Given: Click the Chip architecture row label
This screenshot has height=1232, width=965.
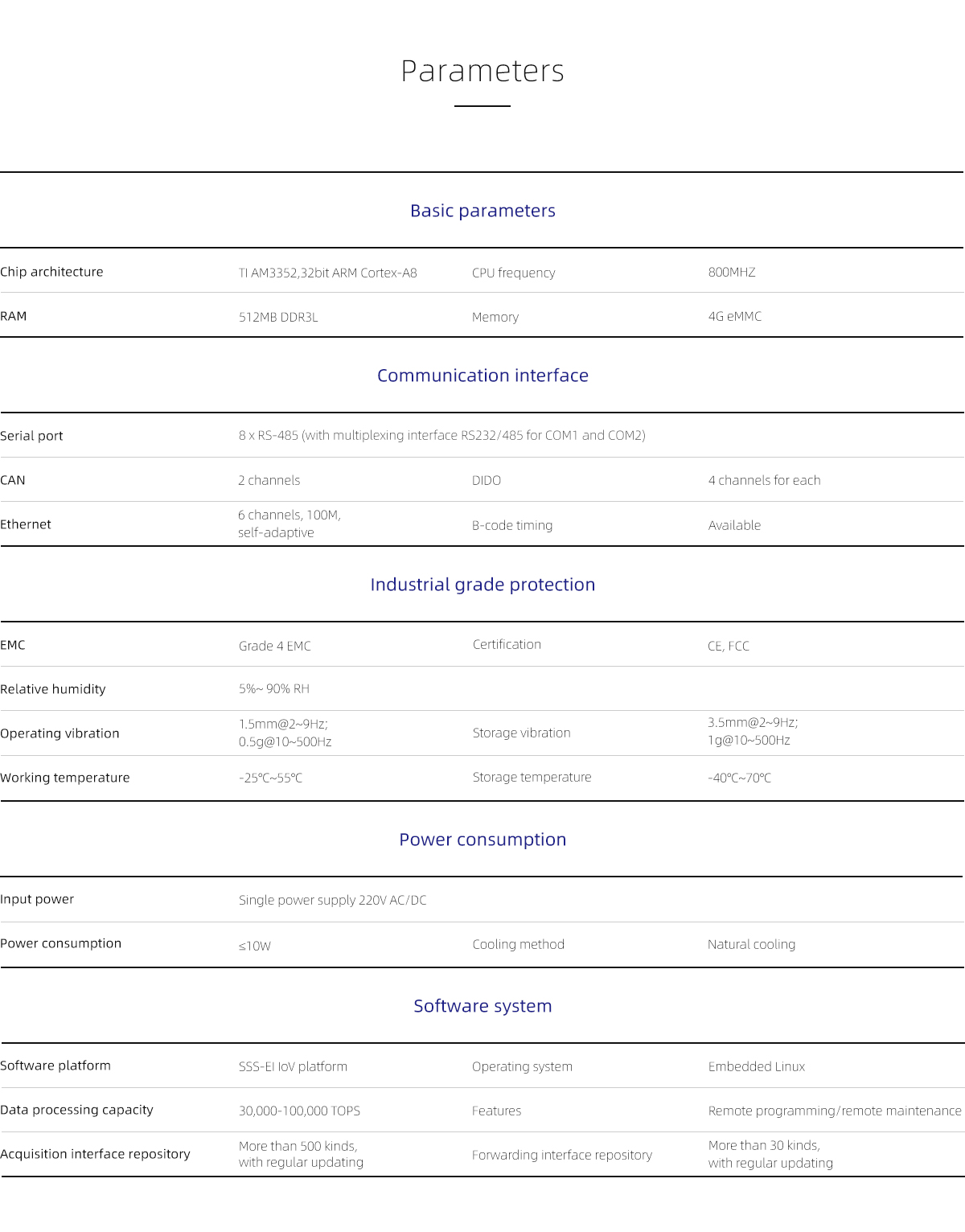Looking at the screenshot, I should click(51, 272).
